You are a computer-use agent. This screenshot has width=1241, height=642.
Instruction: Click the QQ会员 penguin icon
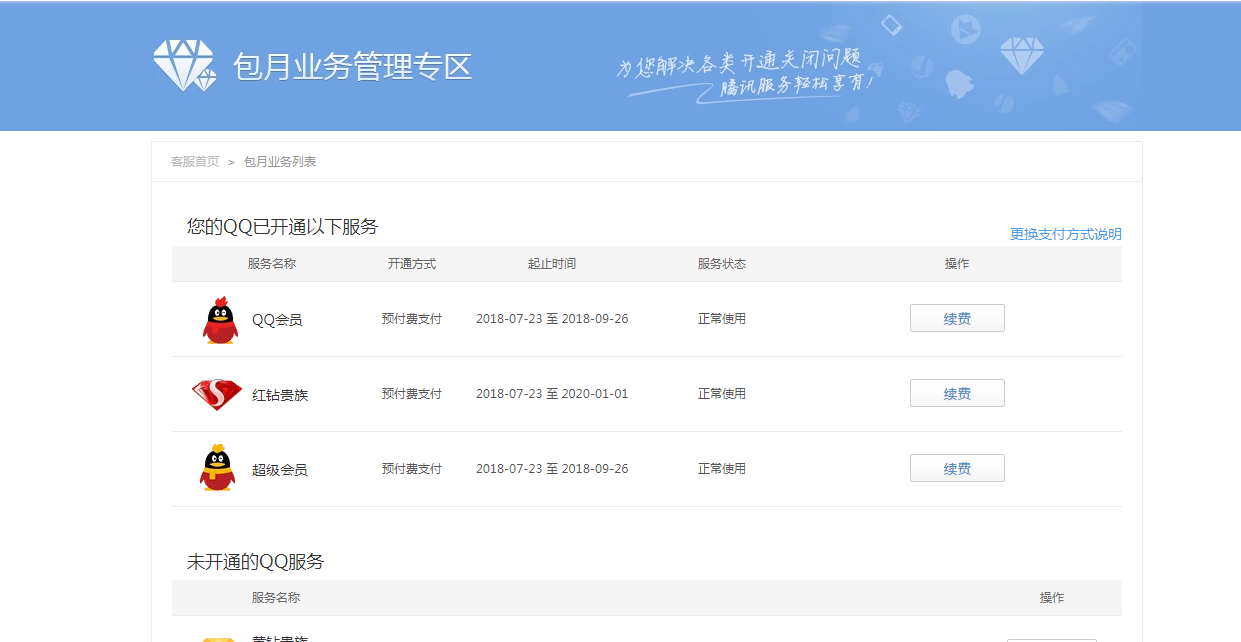(x=220, y=320)
